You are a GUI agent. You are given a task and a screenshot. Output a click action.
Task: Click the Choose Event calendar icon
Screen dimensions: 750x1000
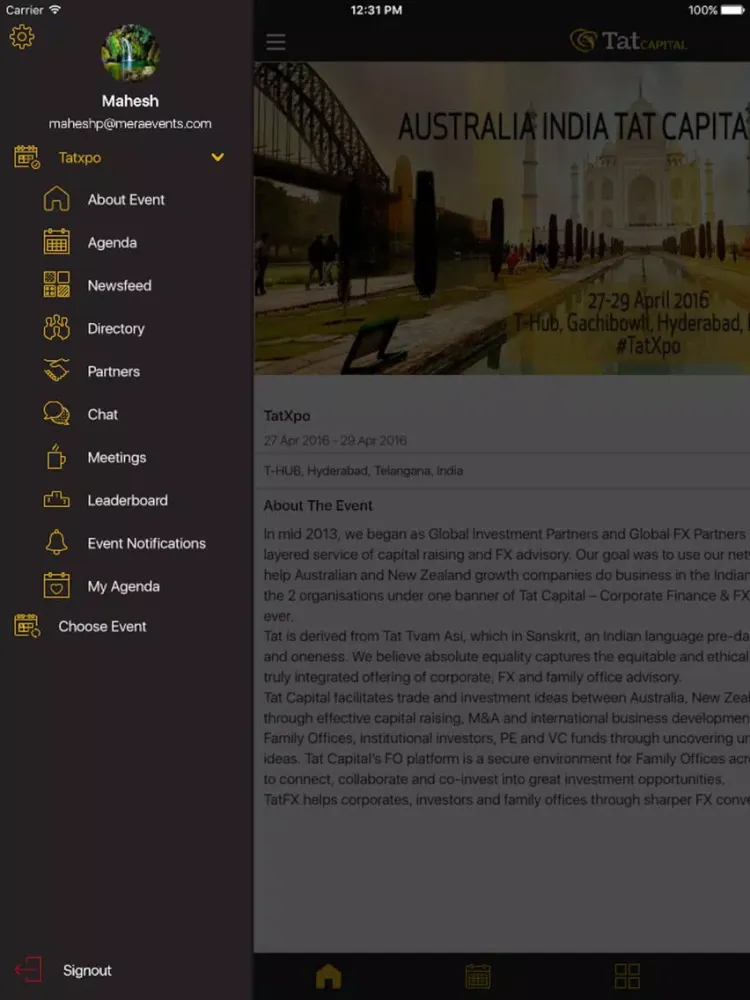pos(27,626)
